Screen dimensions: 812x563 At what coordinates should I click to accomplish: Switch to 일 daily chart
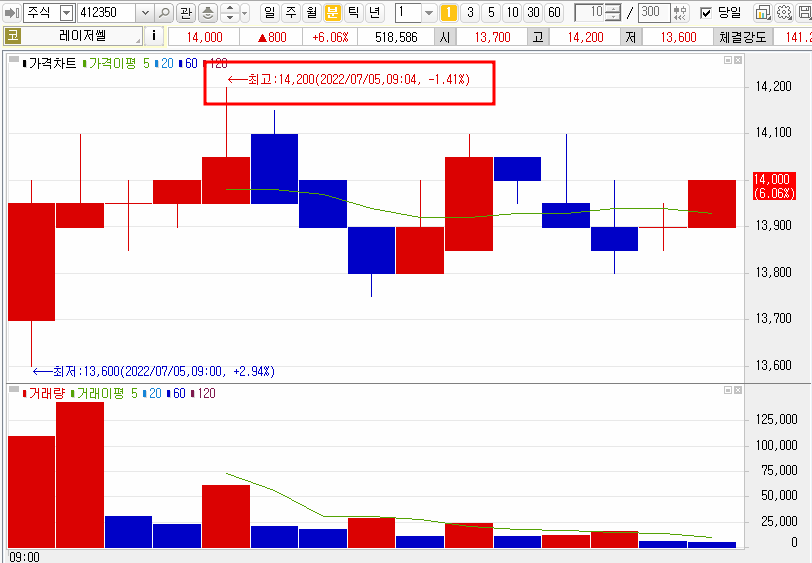pyautogui.click(x=269, y=12)
